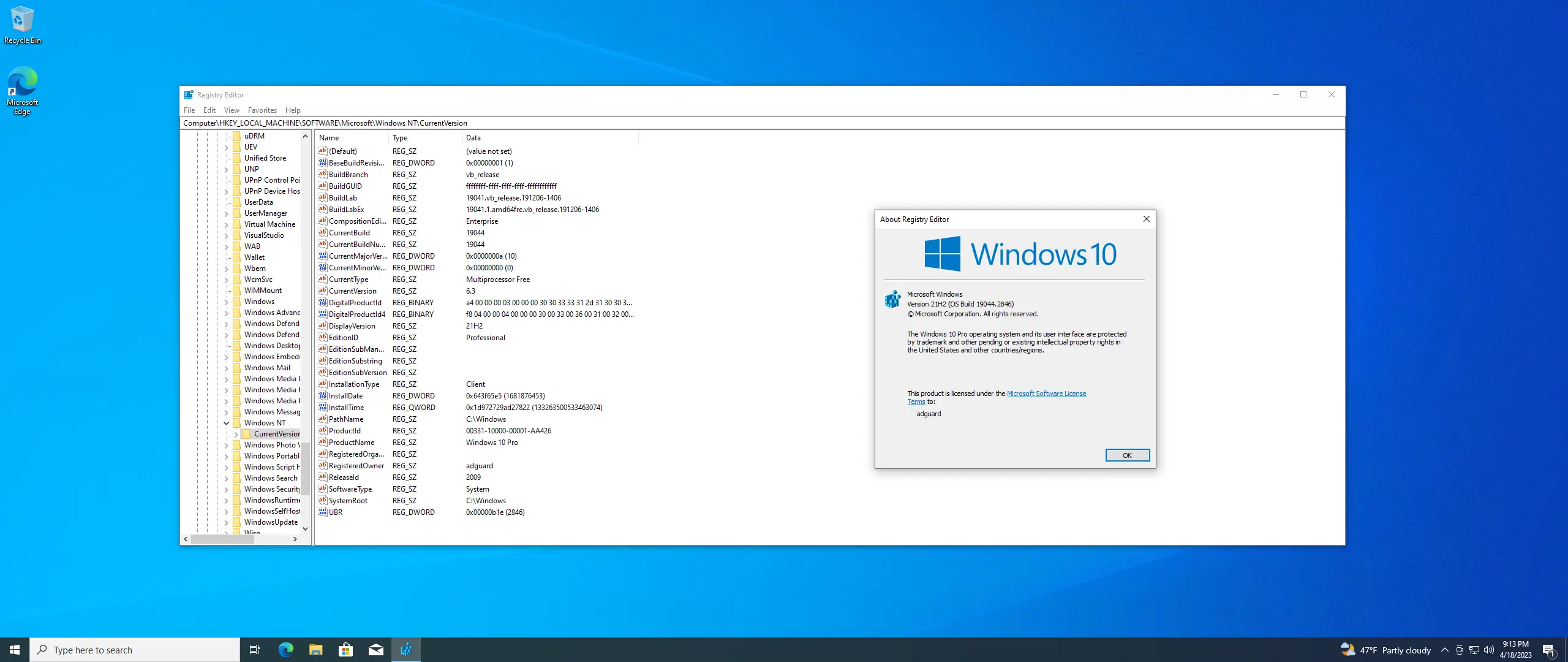Open File Explorer from the taskbar
Viewport: 1568px width, 662px height.
tap(315, 650)
